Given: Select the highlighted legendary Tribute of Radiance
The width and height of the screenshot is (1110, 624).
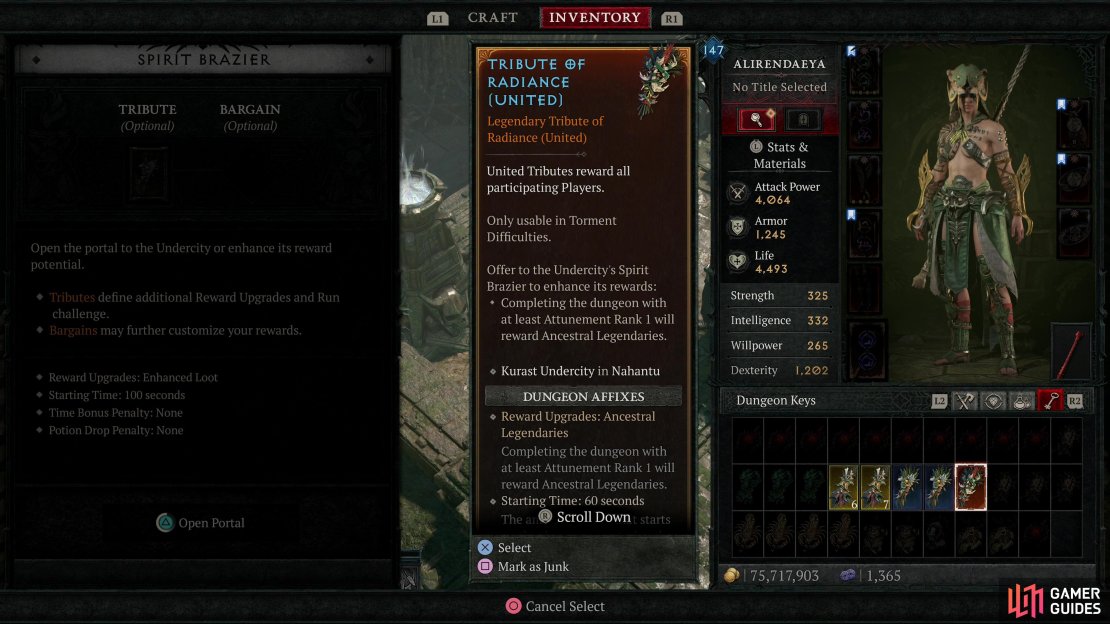Looking at the screenshot, I should click(970, 487).
